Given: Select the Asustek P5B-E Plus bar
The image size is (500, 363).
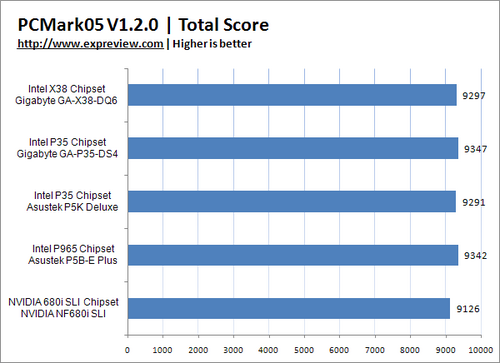Looking at the screenshot, I should click(293, 255).
